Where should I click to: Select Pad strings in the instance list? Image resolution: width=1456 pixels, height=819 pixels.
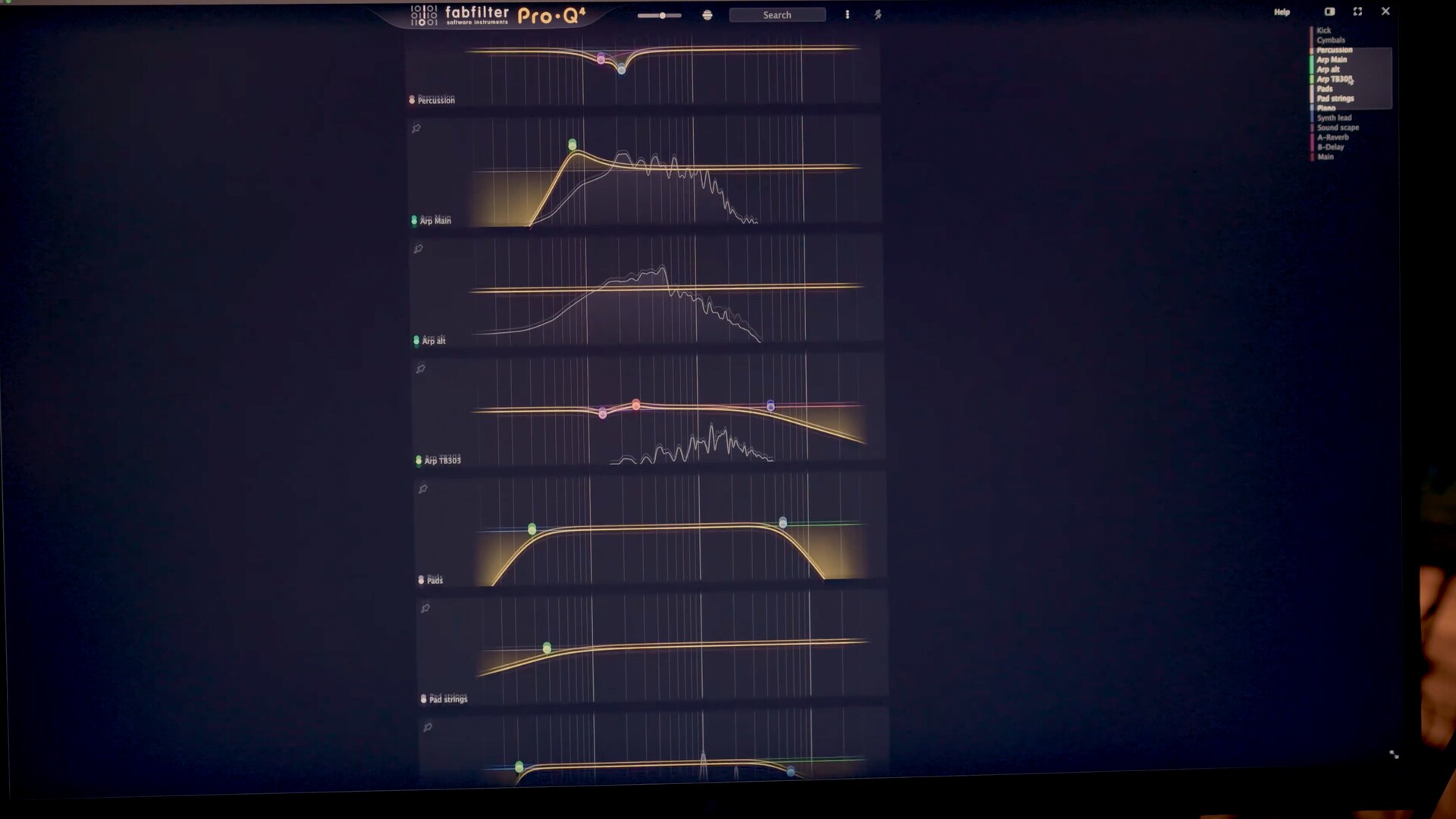coord(1335,99)
